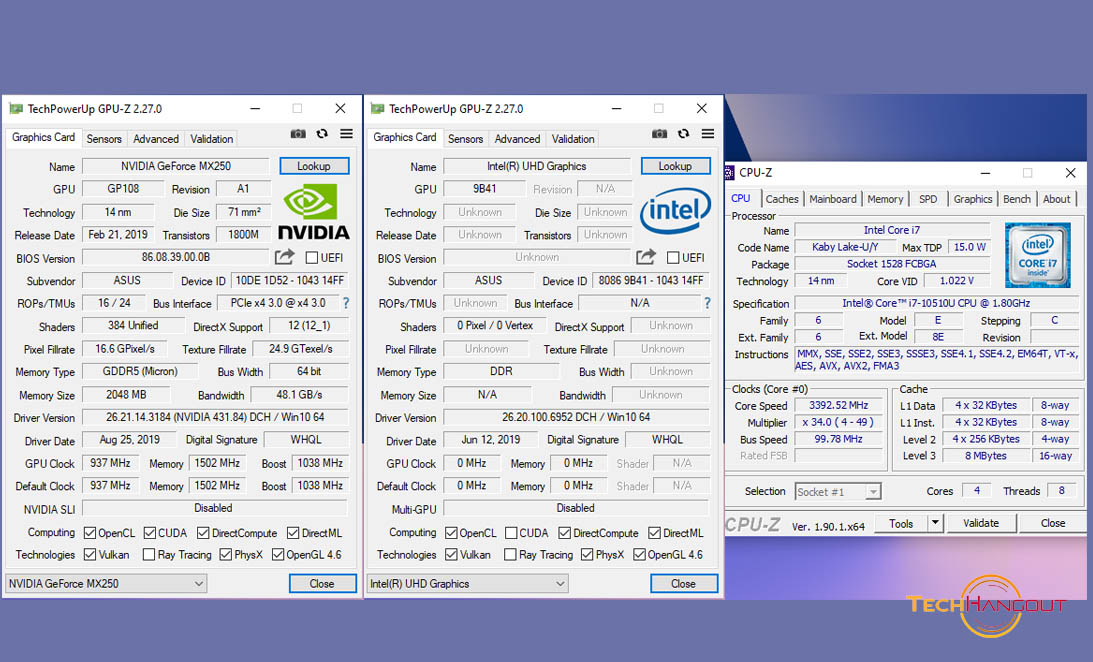Click BIOS share icon in Intel GPU-Z window
The width and height of the screenshot is (1093, 662).
pyautogui.click(x=645, y=257)
